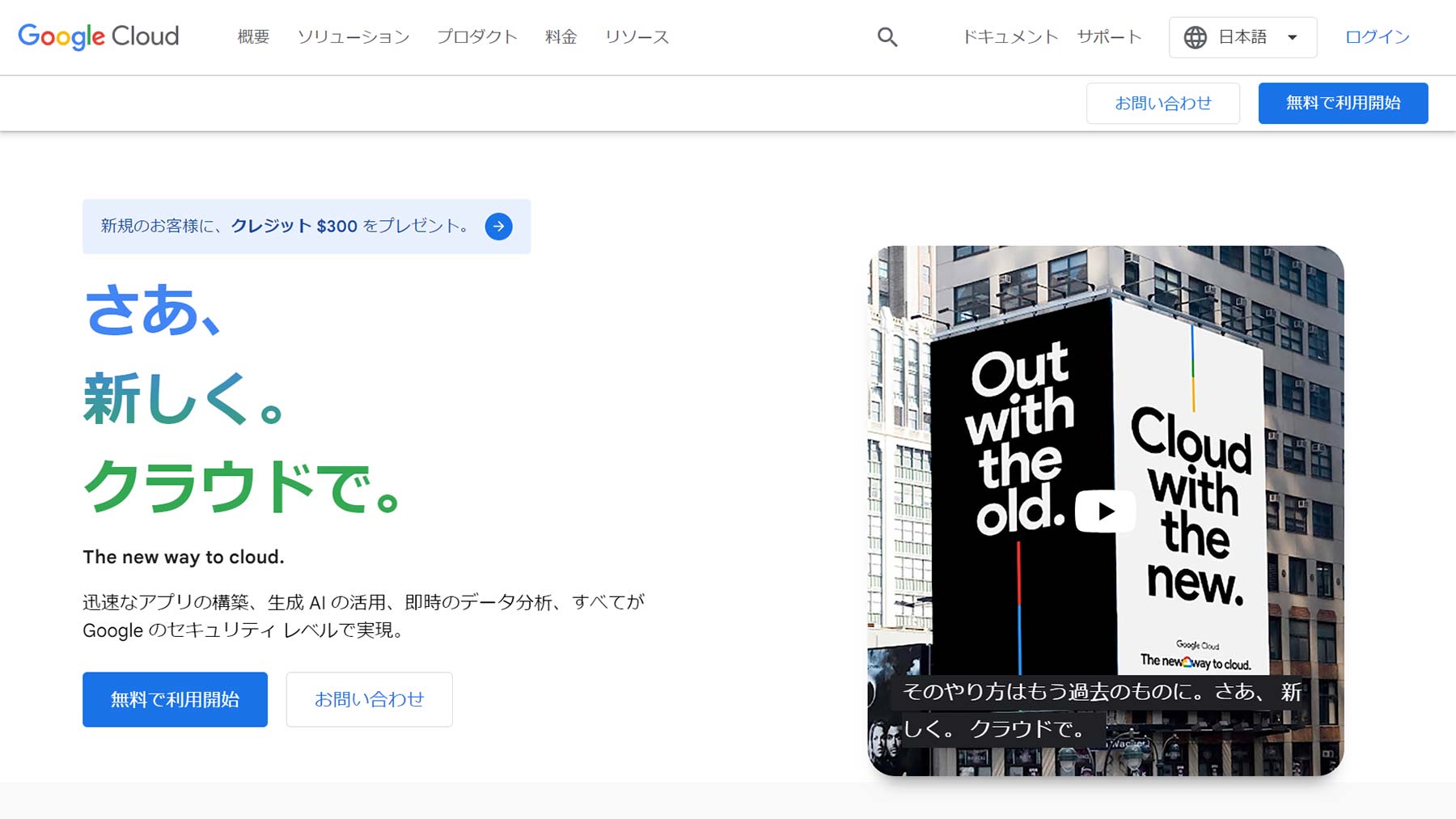Image resolution: width=1456 pixels, height=819 pixels.
Task: Click hero 無料で利用開始 blue button
Action: (x=175, y=699)
